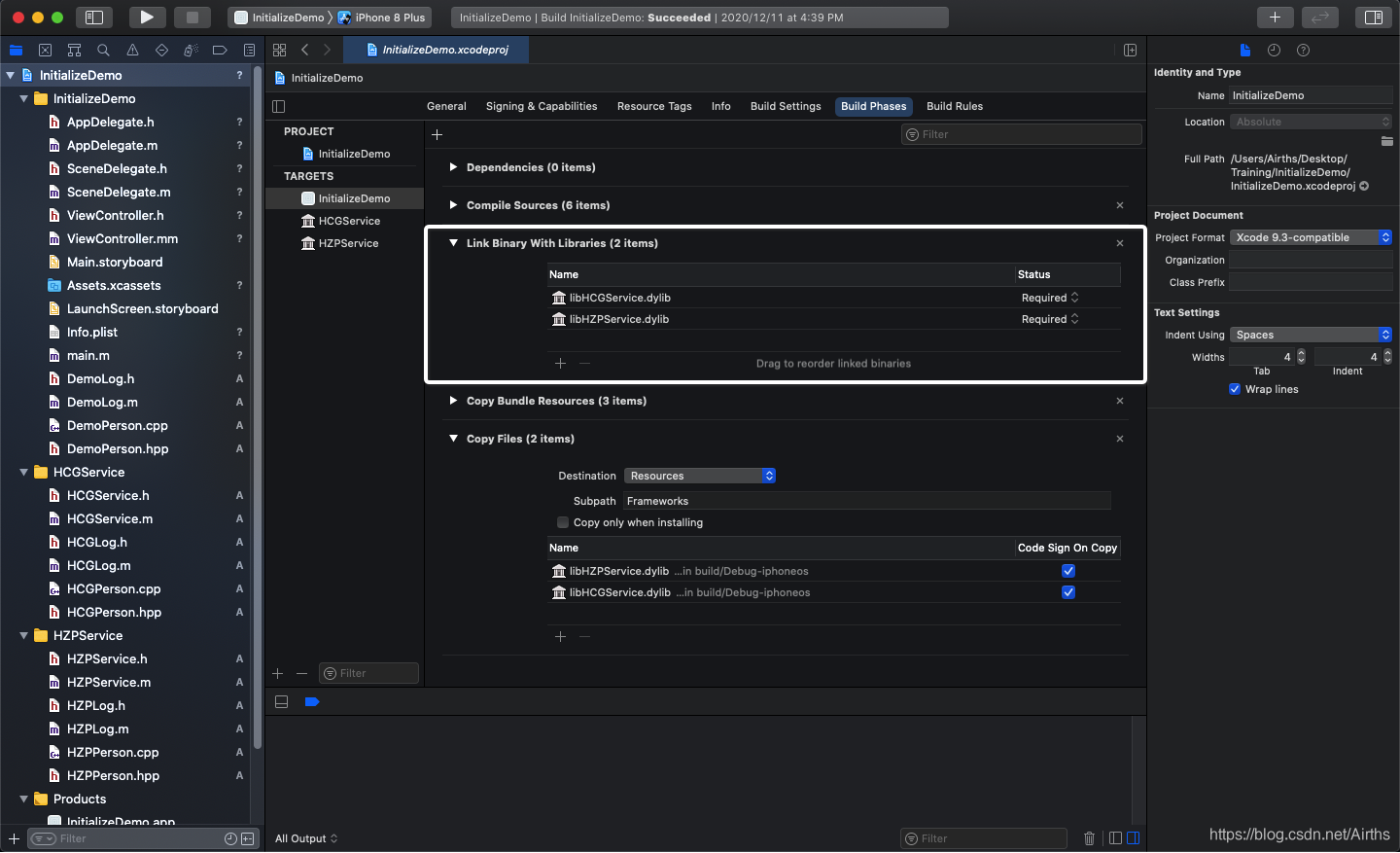This screenshot has width=1400, height=853.
Task: Open the Debug navigator icon
Action: point(191,50)
